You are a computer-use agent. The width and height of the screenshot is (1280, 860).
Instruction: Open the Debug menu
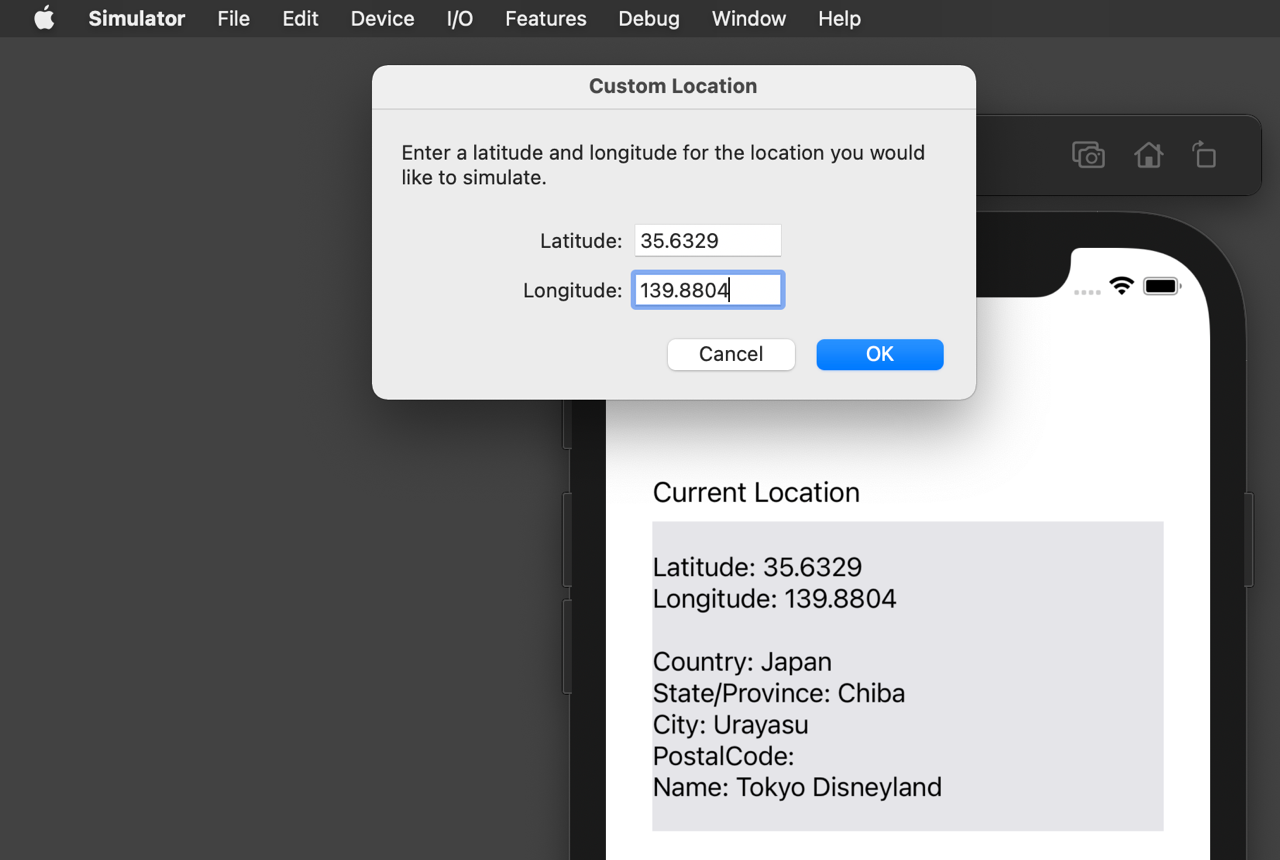[649, 18]
